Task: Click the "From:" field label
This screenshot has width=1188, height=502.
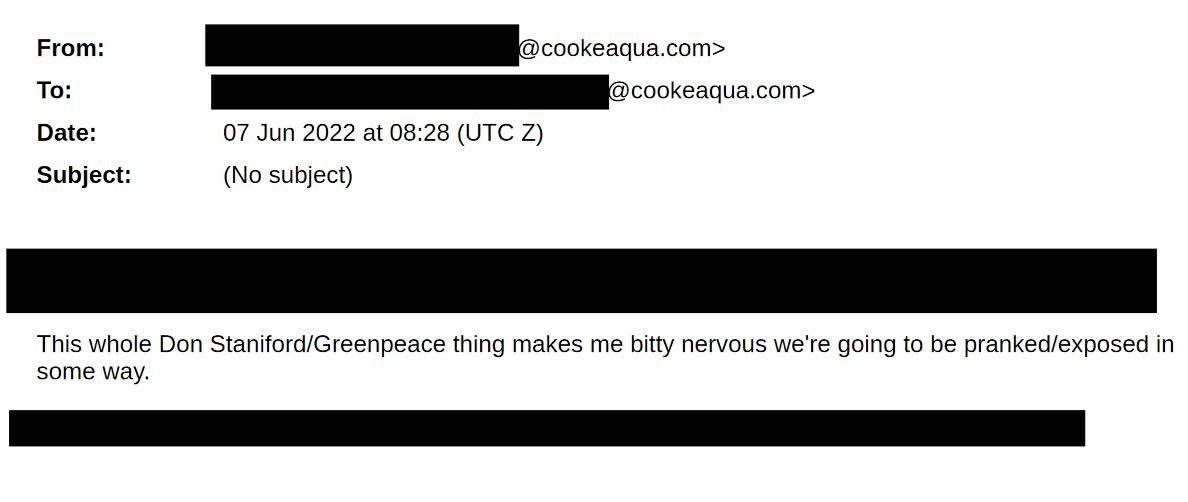Action: [70, 48]
